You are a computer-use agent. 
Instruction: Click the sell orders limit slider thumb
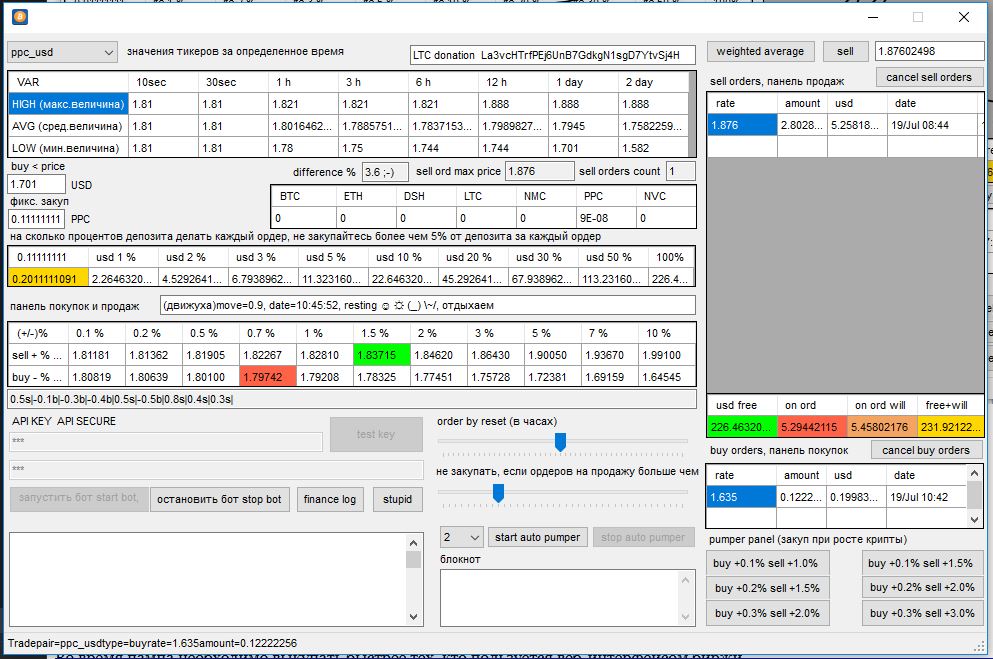(497, 491)
